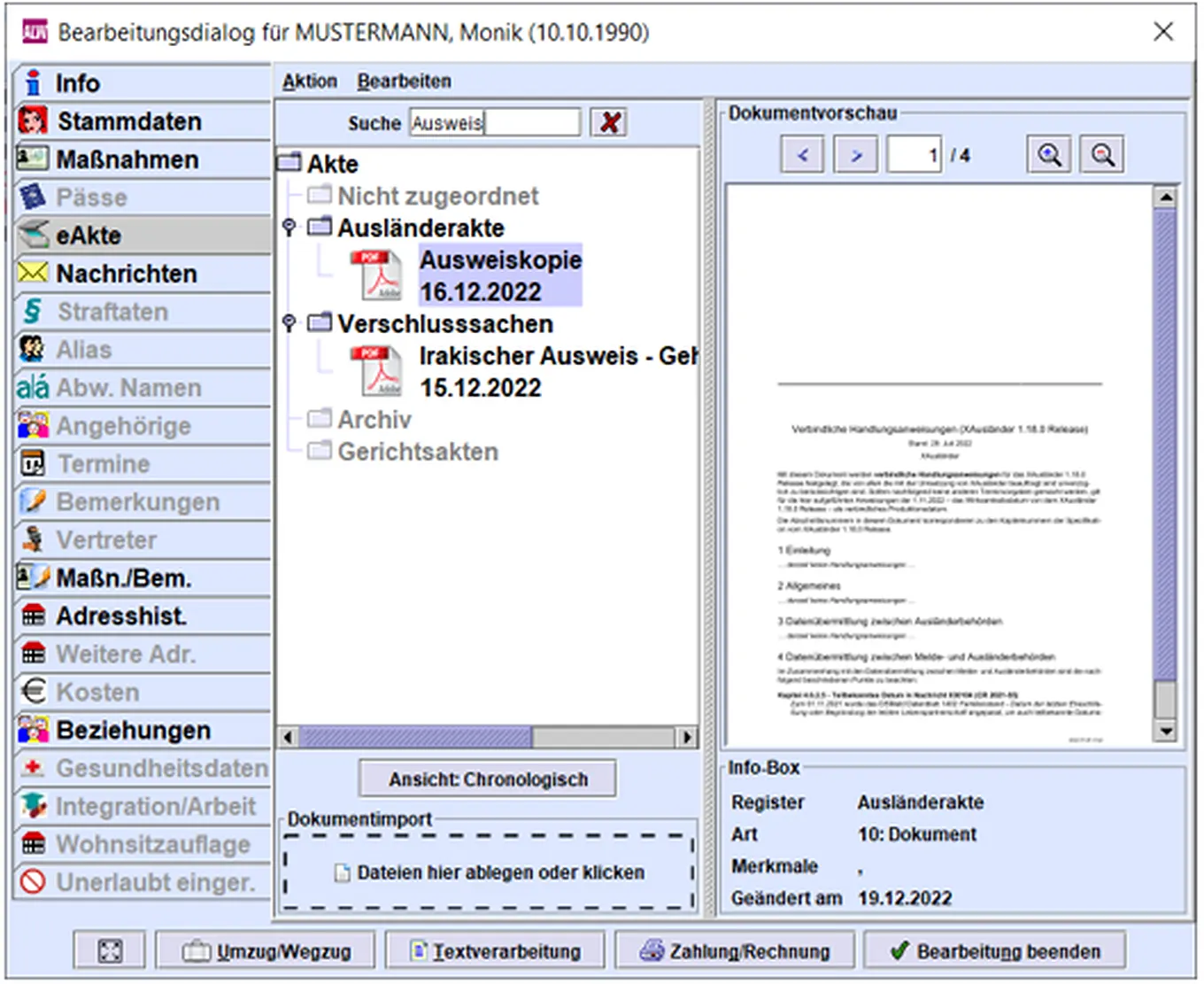The image size is (1204, 984).
Task: Click the file drop area in Dokumentimport
Action: [489, 872]
